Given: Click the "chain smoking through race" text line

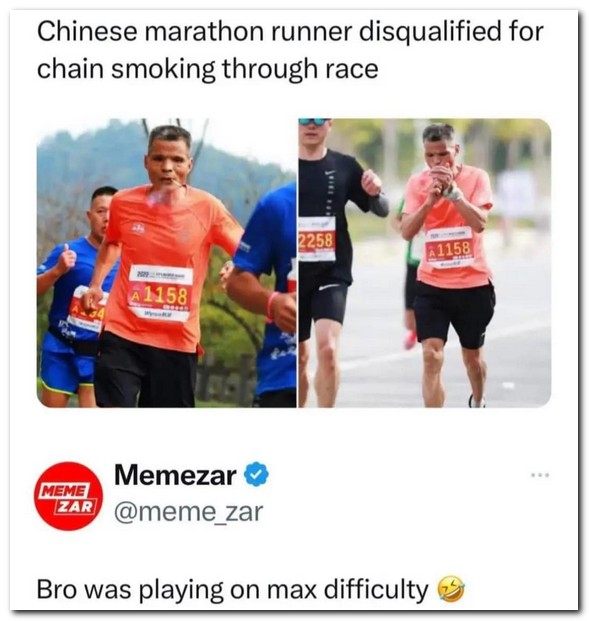Looking at the screenshot, I should (x=208, y=69).
